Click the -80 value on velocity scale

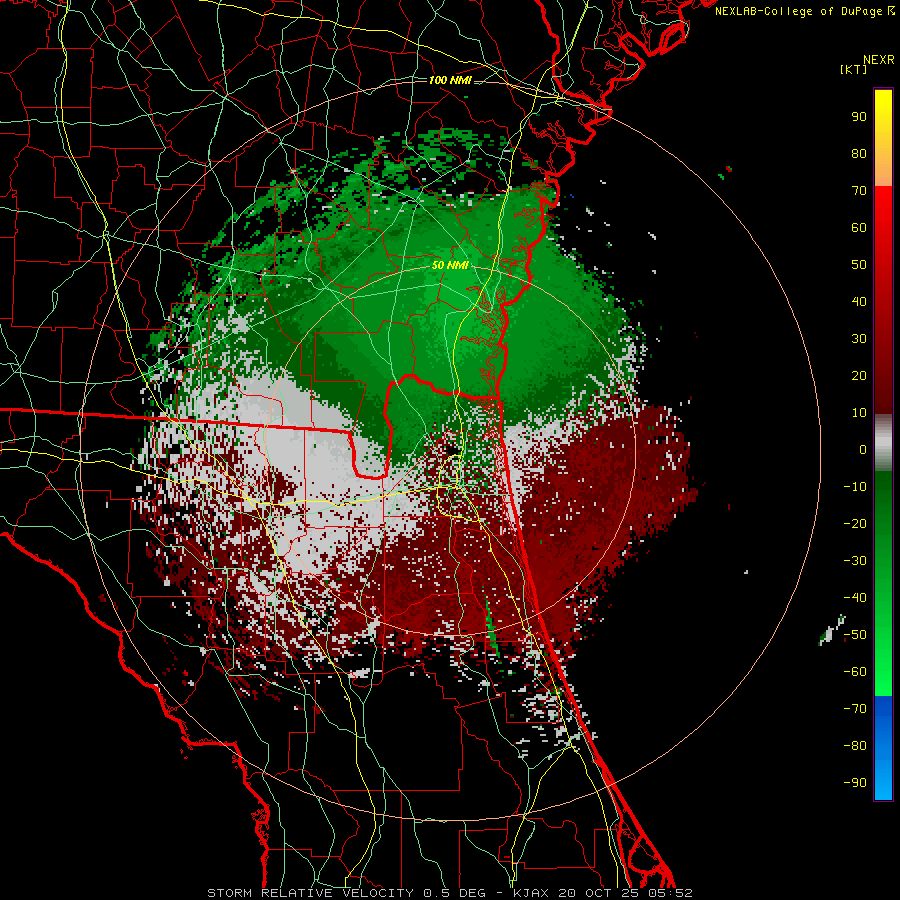855,746
